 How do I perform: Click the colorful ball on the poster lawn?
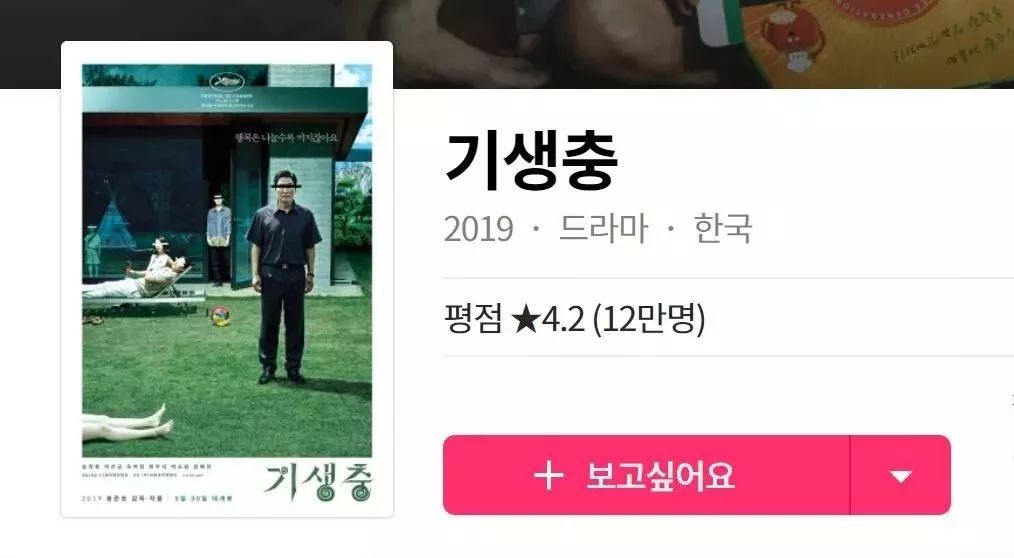pyautogui.click(x=220, y=315)
